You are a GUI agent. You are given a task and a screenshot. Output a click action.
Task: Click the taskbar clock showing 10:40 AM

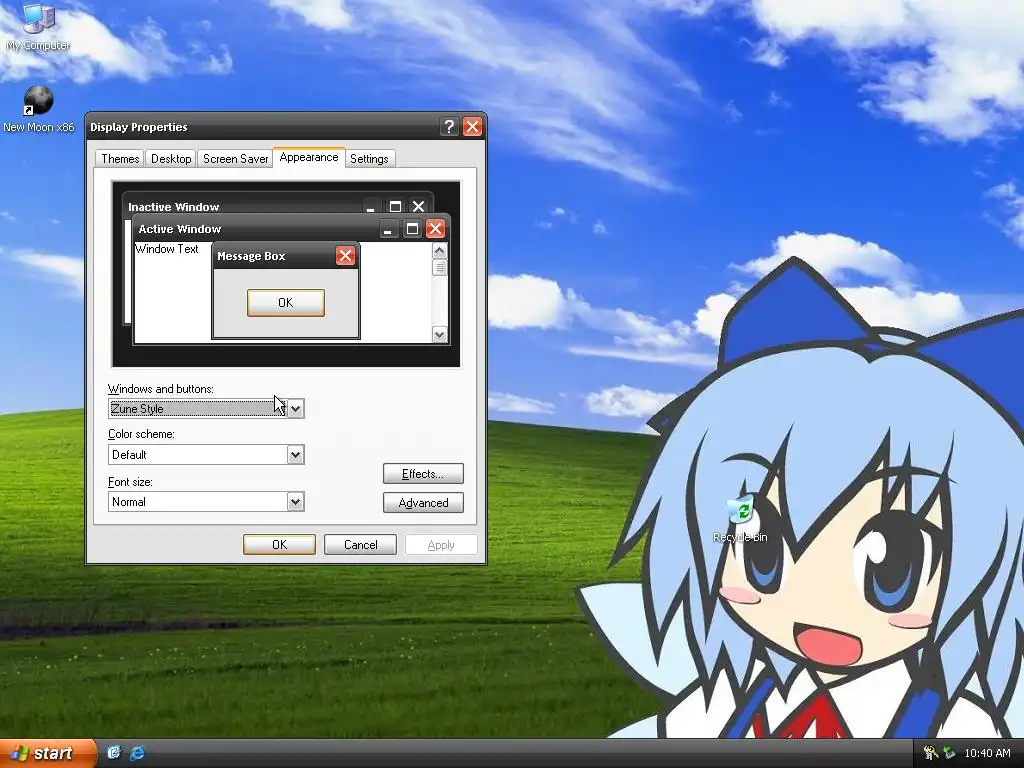[987, 753]
